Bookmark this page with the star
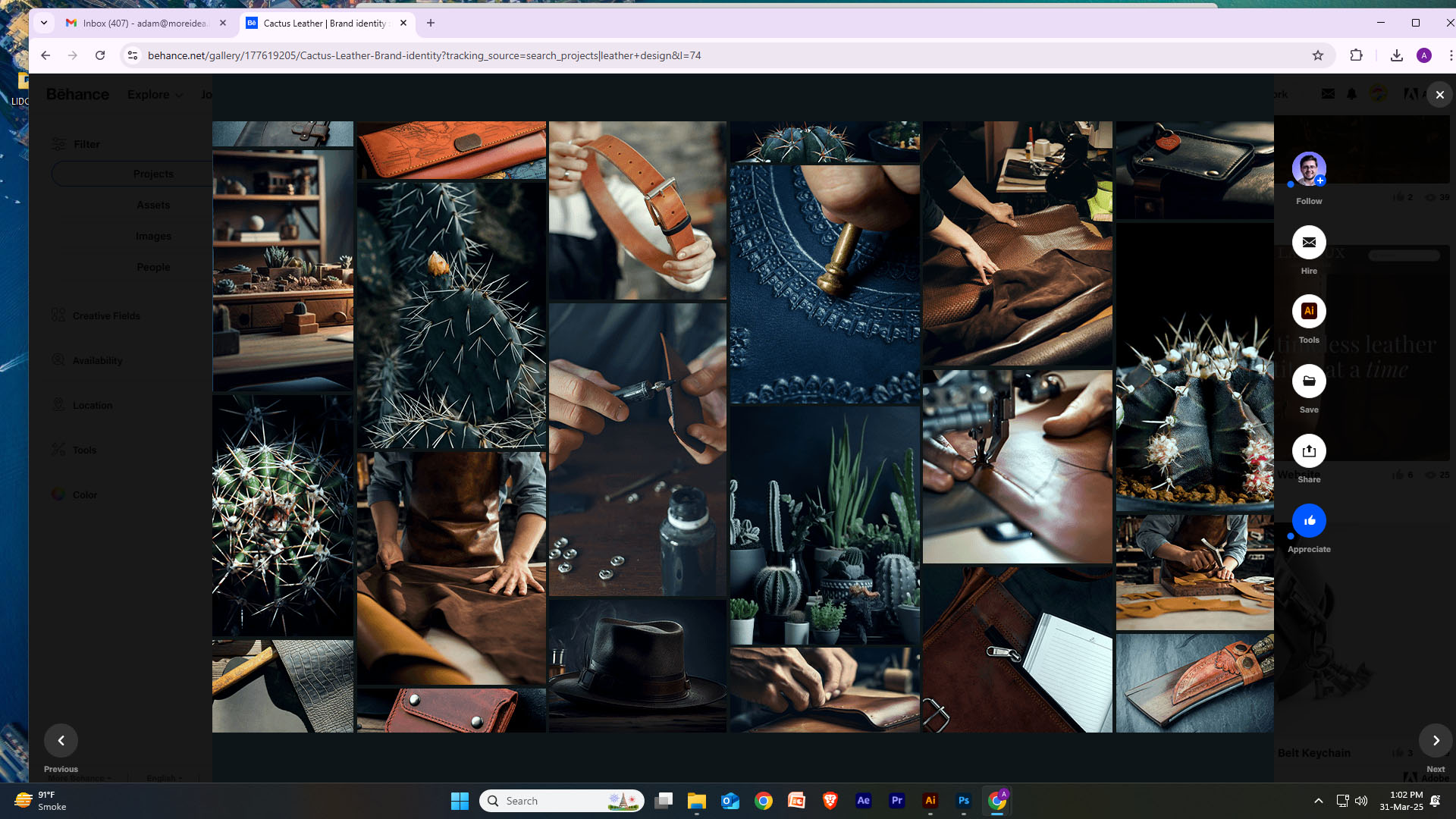This screenshot has height=819, width=1456. (x=1318, y=55)
